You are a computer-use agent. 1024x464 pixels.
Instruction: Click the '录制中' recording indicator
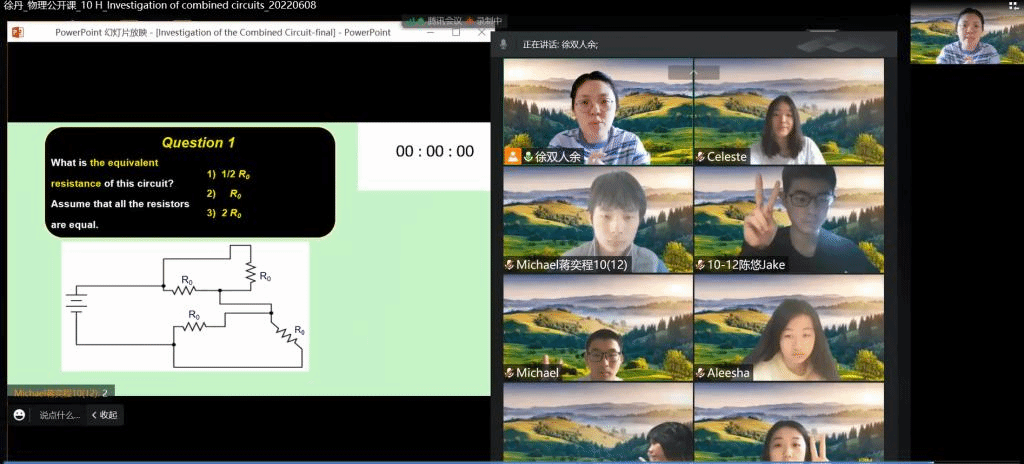pos(487,21)
